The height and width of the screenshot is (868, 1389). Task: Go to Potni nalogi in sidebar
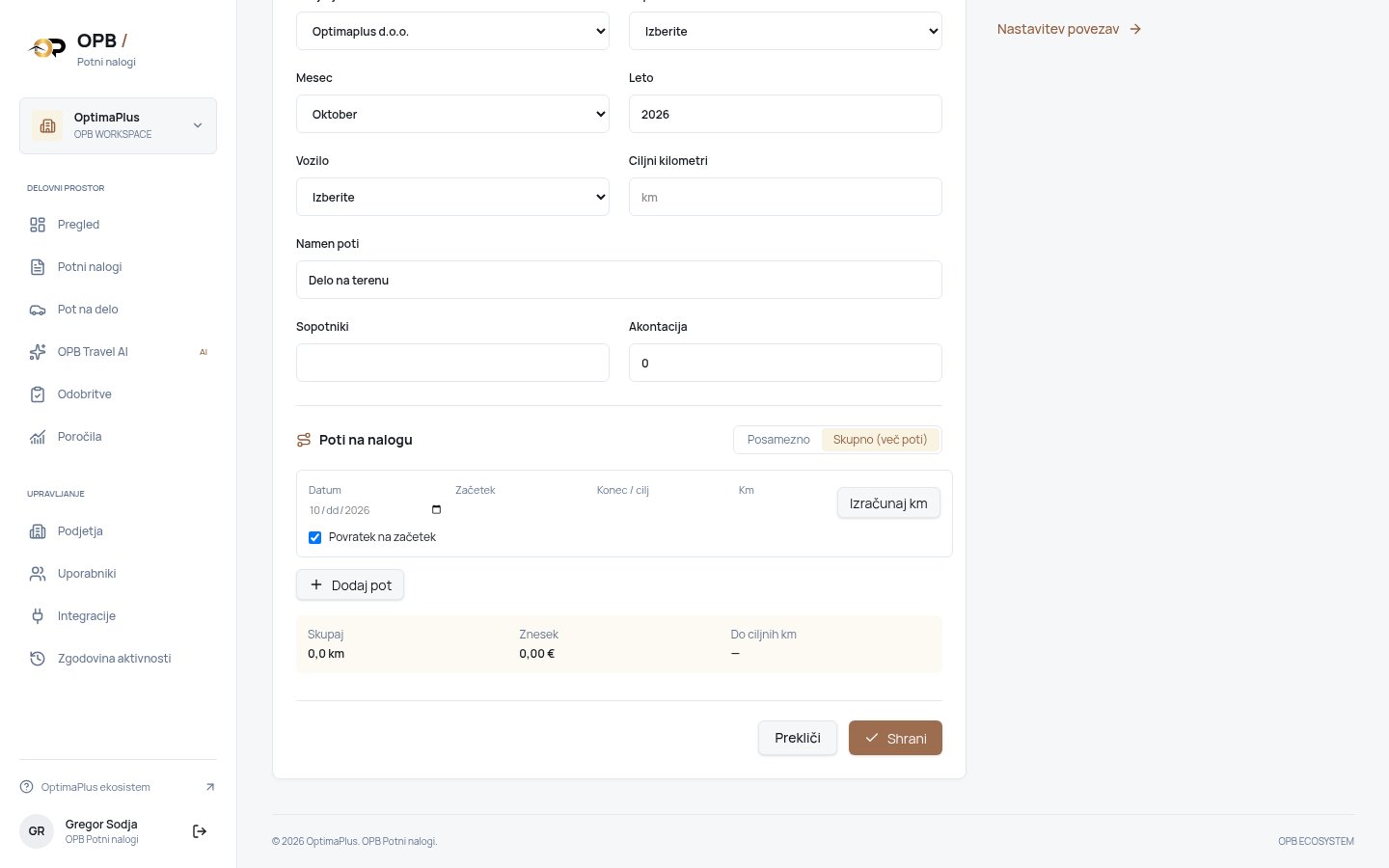click(118, 267)
